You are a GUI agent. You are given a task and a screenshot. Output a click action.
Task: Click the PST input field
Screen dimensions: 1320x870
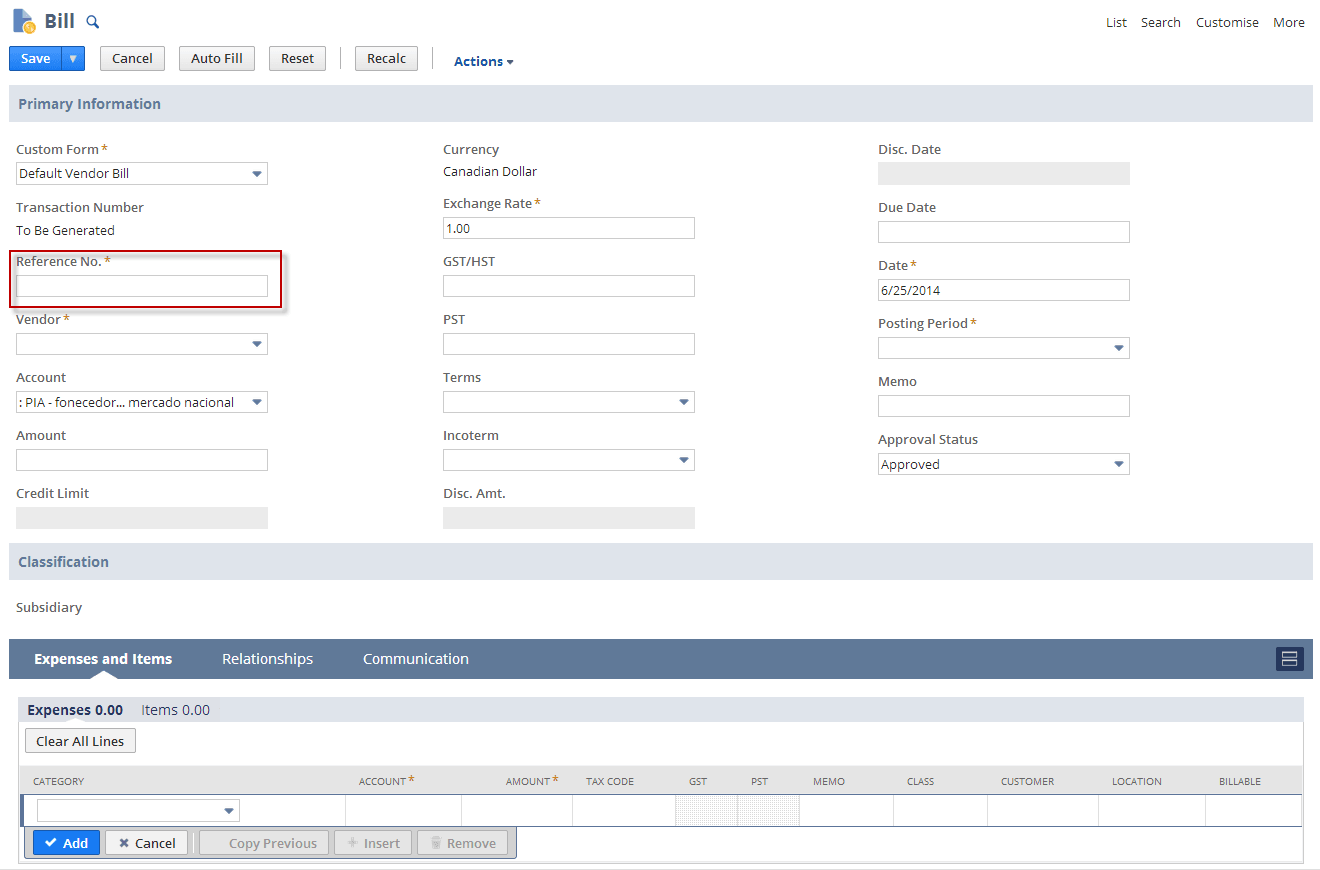point(569,344)
